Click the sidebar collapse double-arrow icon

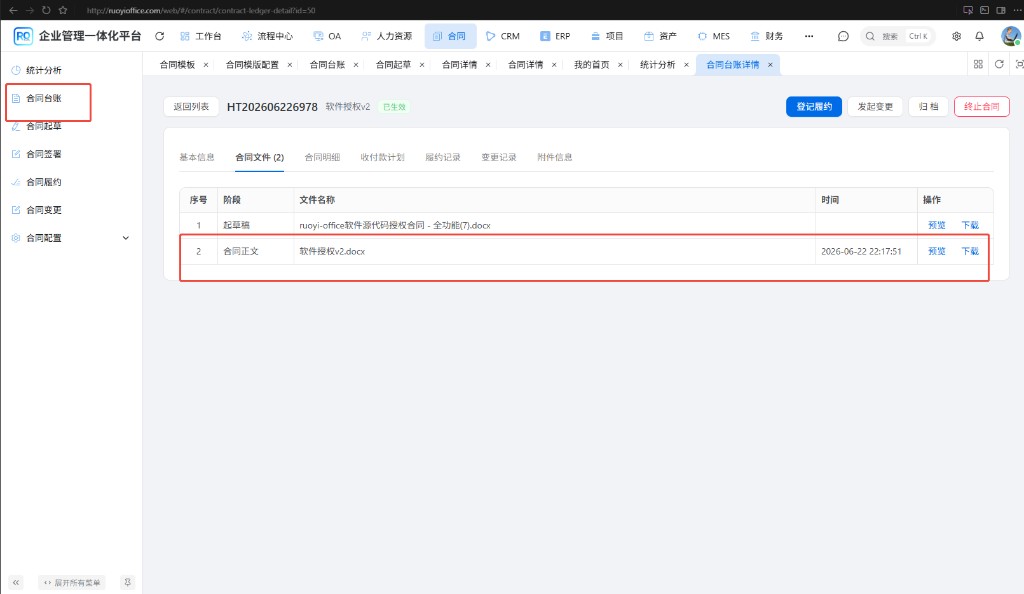(x=16, y=582)
